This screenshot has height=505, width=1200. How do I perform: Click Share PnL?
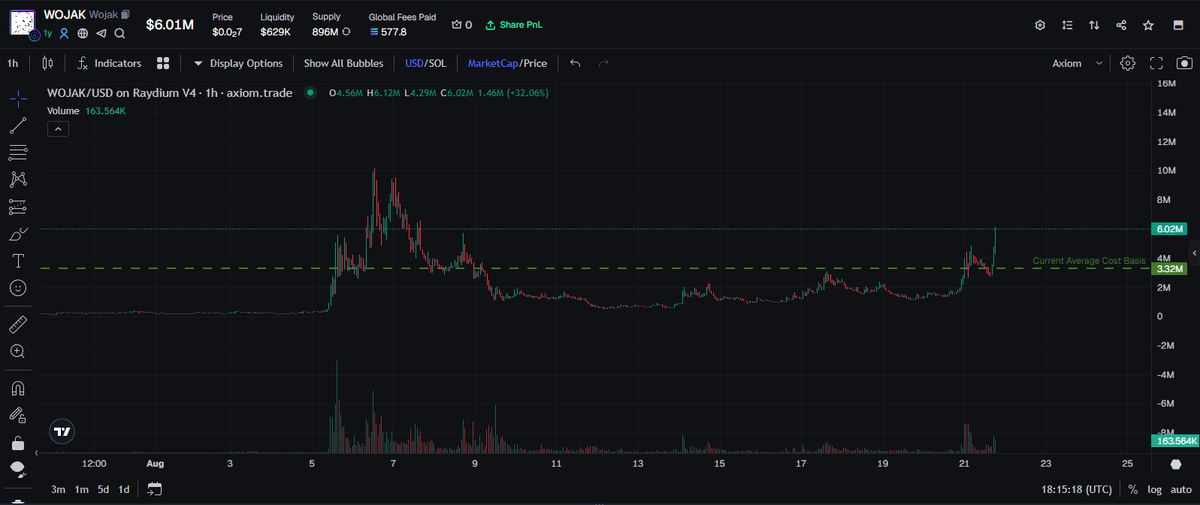(x=513, y=25)
